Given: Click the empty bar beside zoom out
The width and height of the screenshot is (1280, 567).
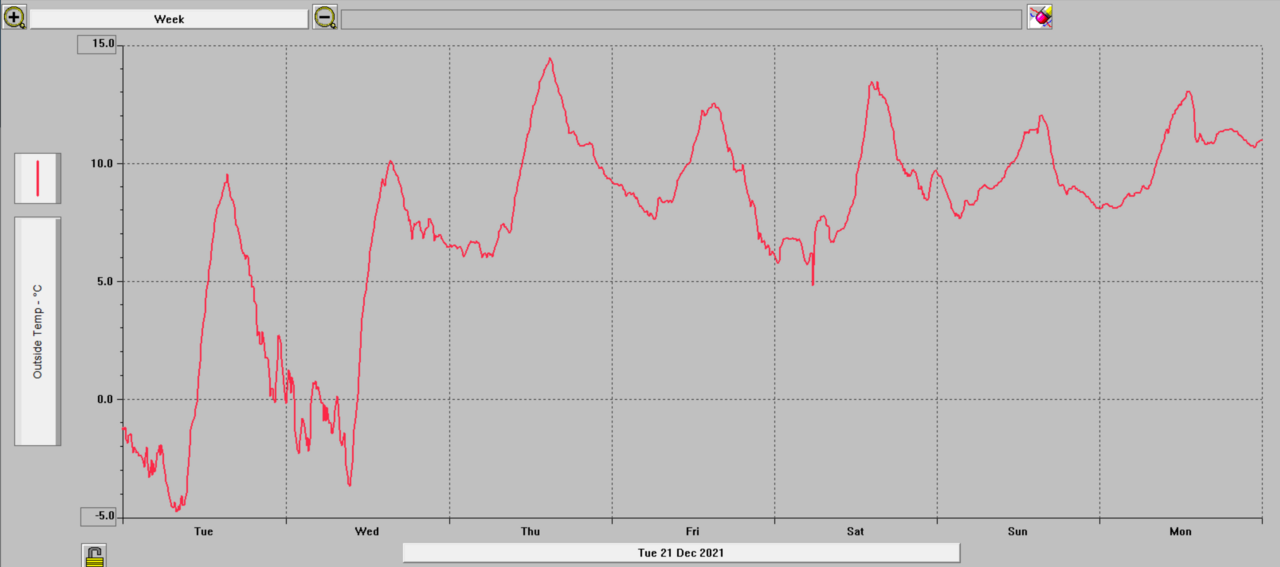Looking at the screenshot, I should [681, 20].
